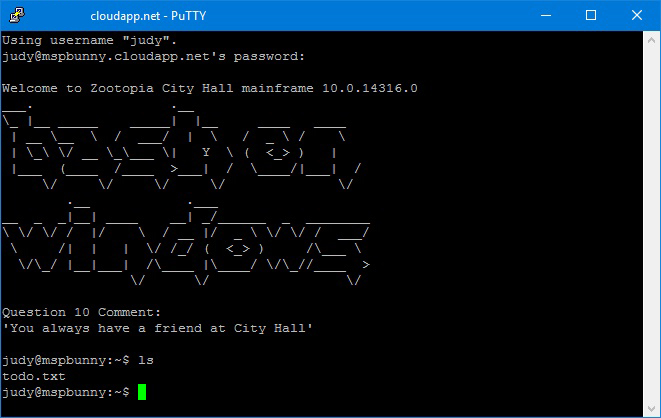Click the scrollbar up arrow
The width and height of the screenshot is (661, 418).
click(x=651, y=40)
